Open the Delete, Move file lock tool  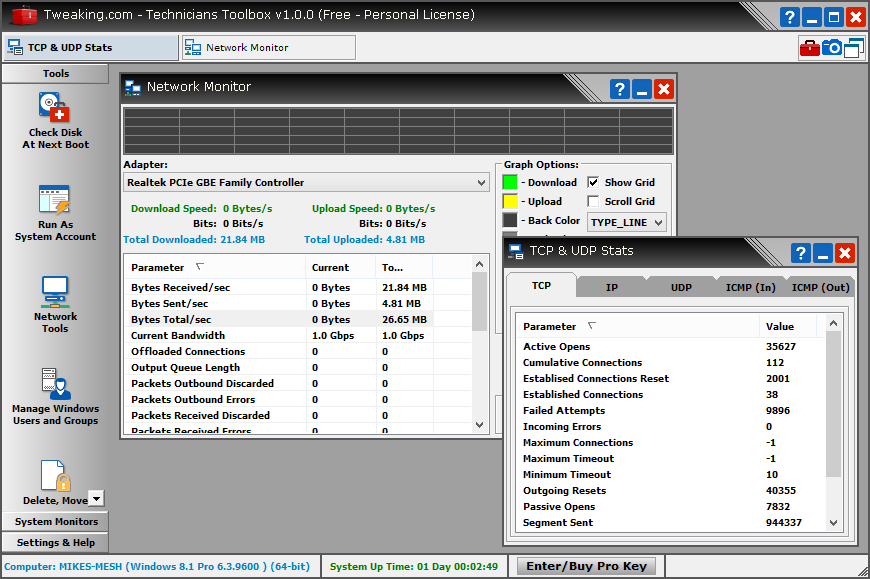pos(55,482)
